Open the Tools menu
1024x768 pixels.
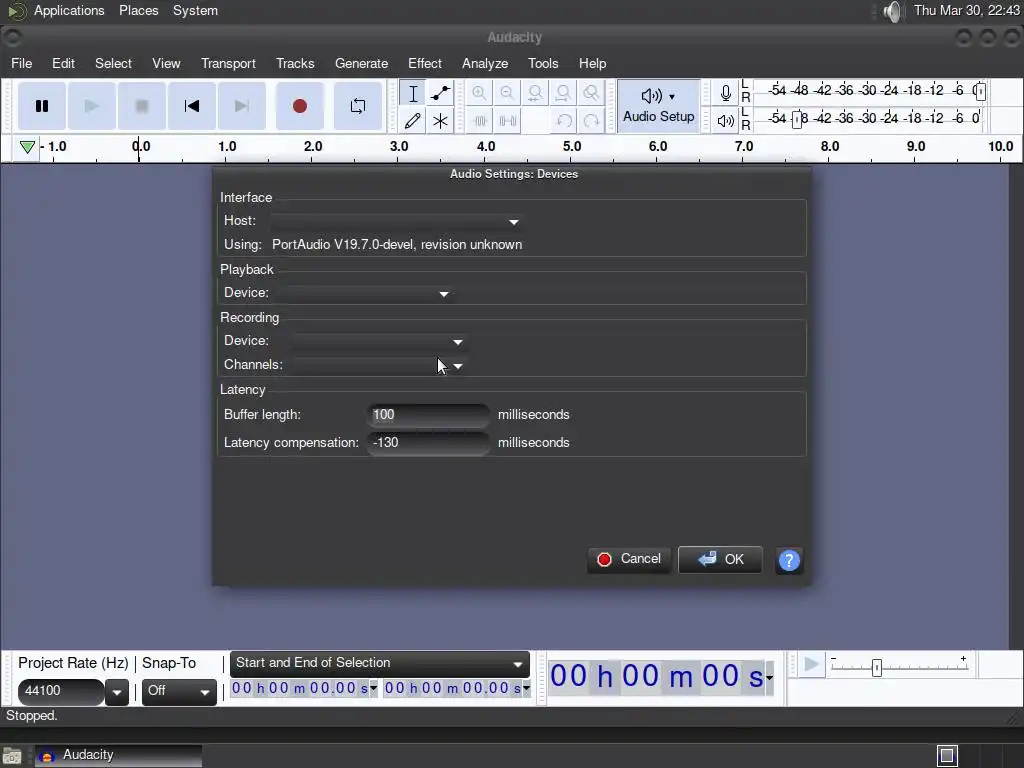click(543, 63)
